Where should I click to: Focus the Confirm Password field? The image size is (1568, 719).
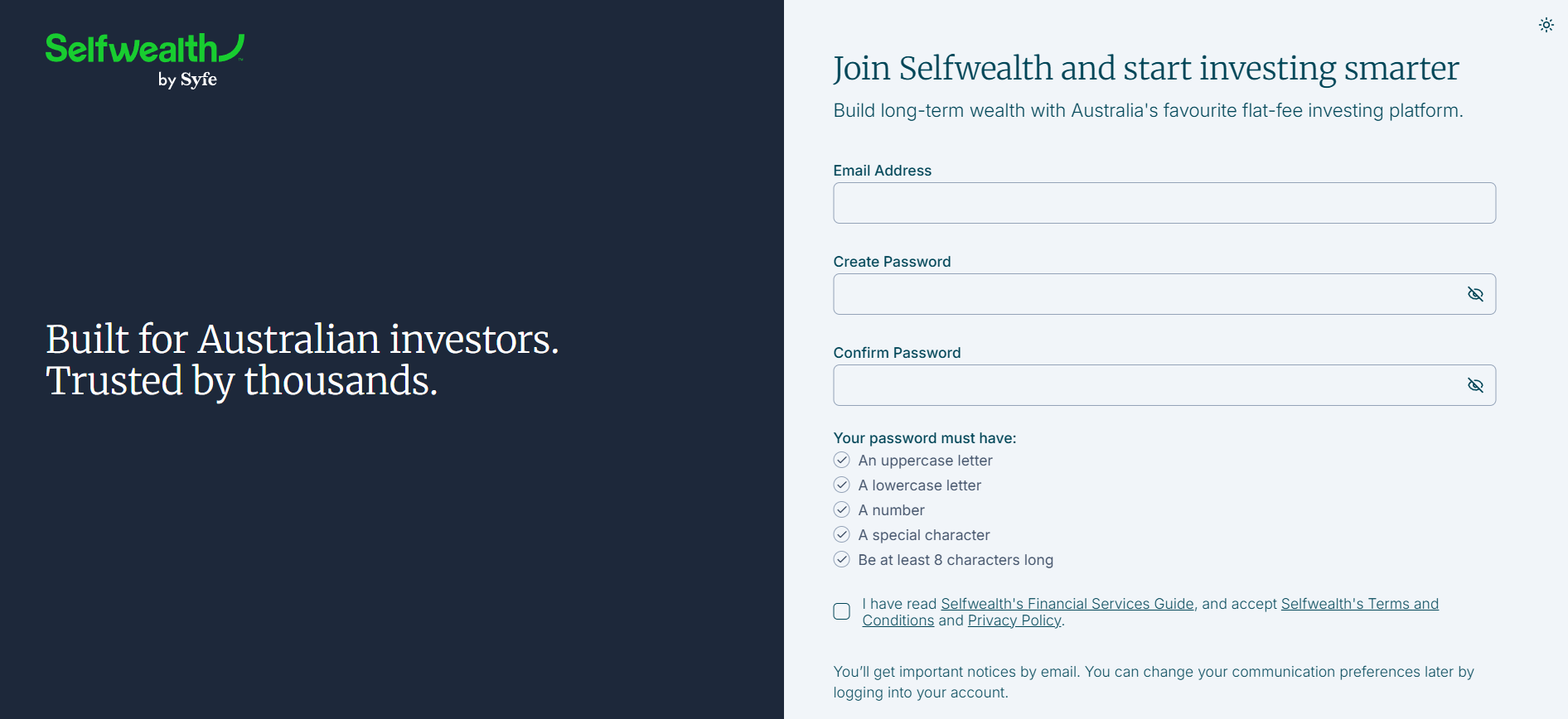(1147, 385)
